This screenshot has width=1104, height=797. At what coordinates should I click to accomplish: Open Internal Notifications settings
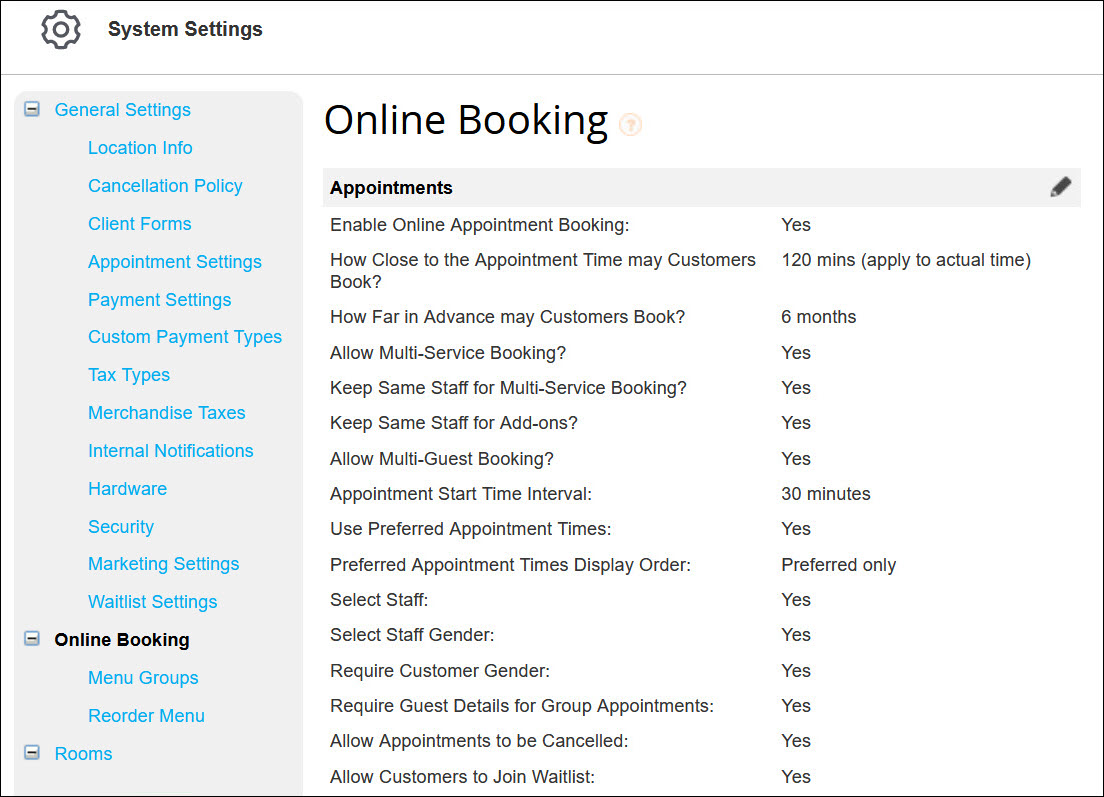[170, 450]
